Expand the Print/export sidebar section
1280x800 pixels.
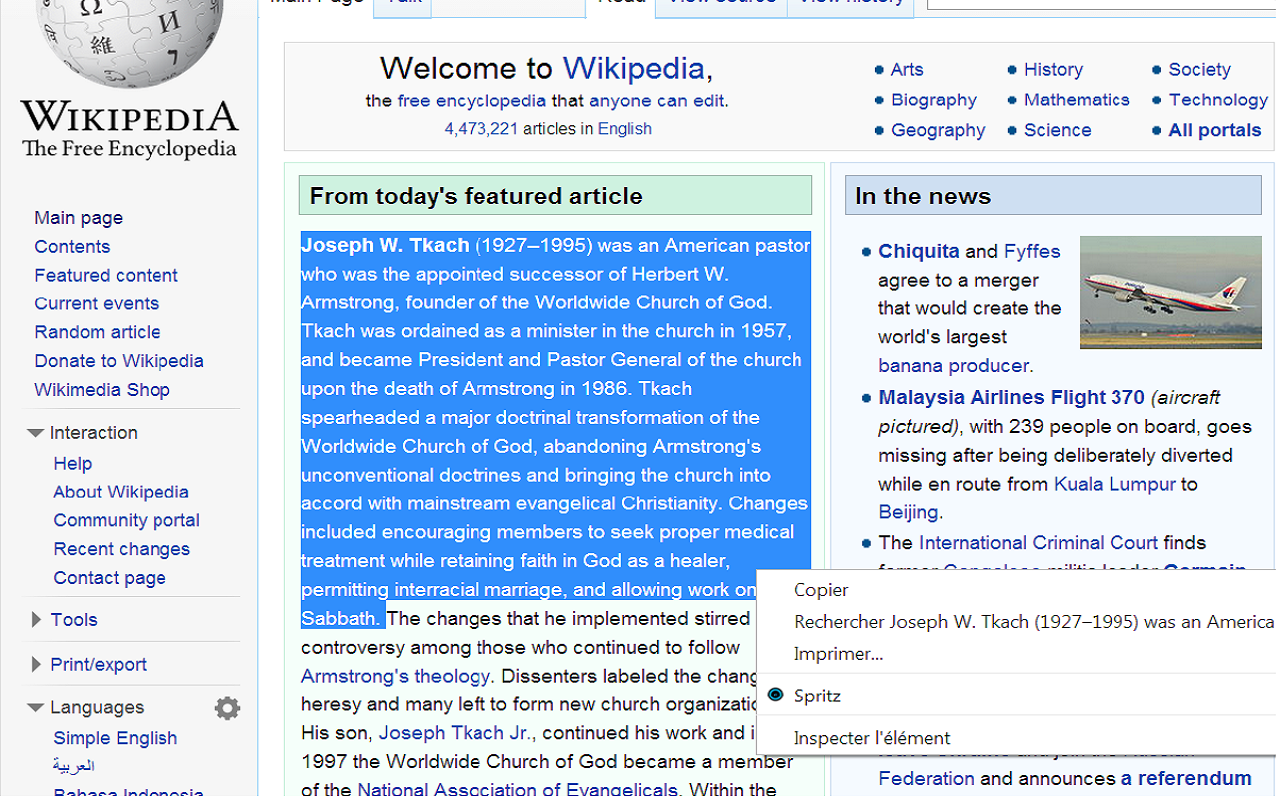[x=36, y=664]
